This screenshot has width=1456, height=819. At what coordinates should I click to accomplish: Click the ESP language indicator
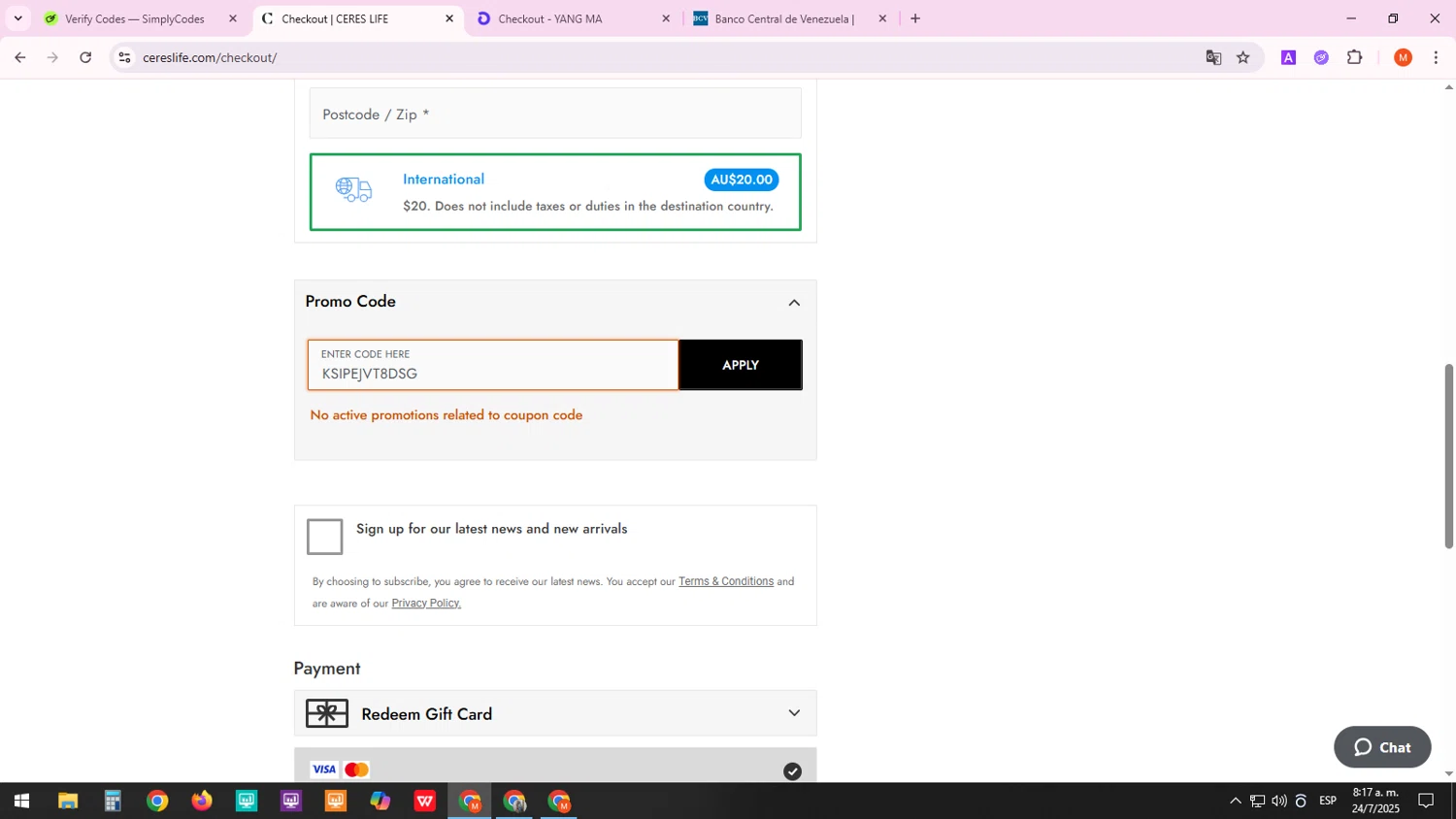pyautogui.click(x=1328, y=801)
